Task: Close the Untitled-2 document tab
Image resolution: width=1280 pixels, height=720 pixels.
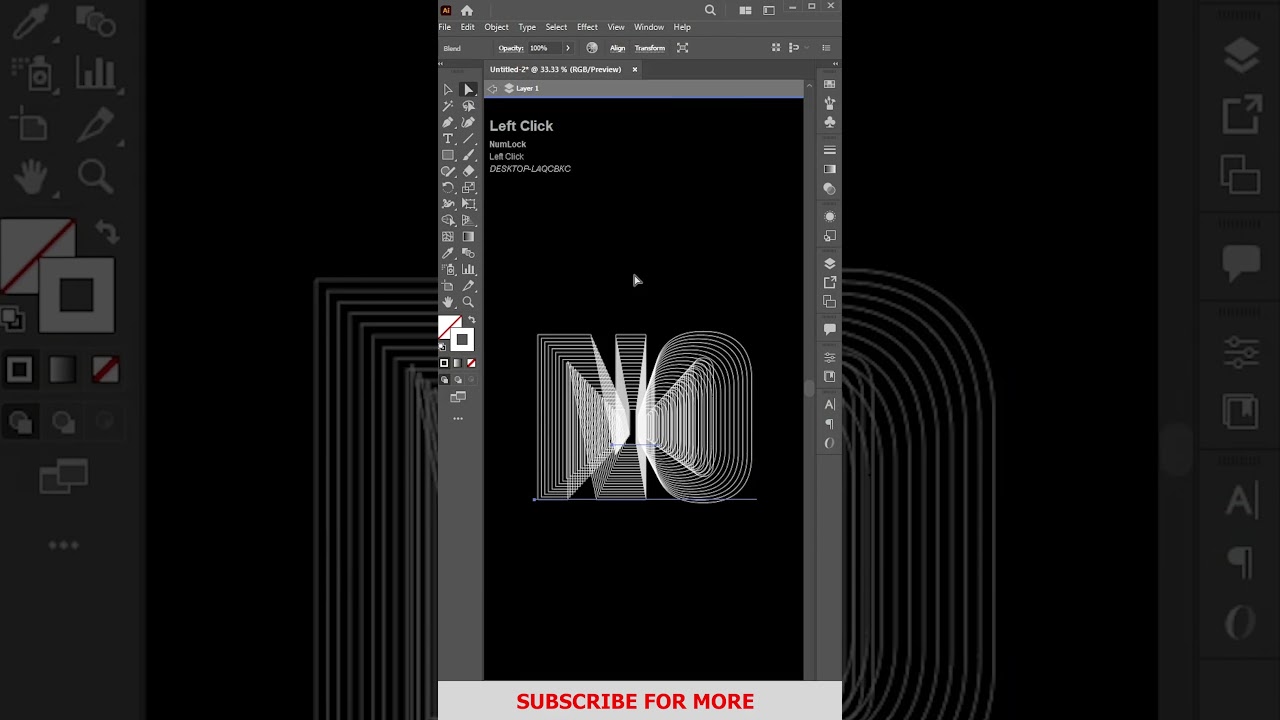Action: [x=634, y=69]
